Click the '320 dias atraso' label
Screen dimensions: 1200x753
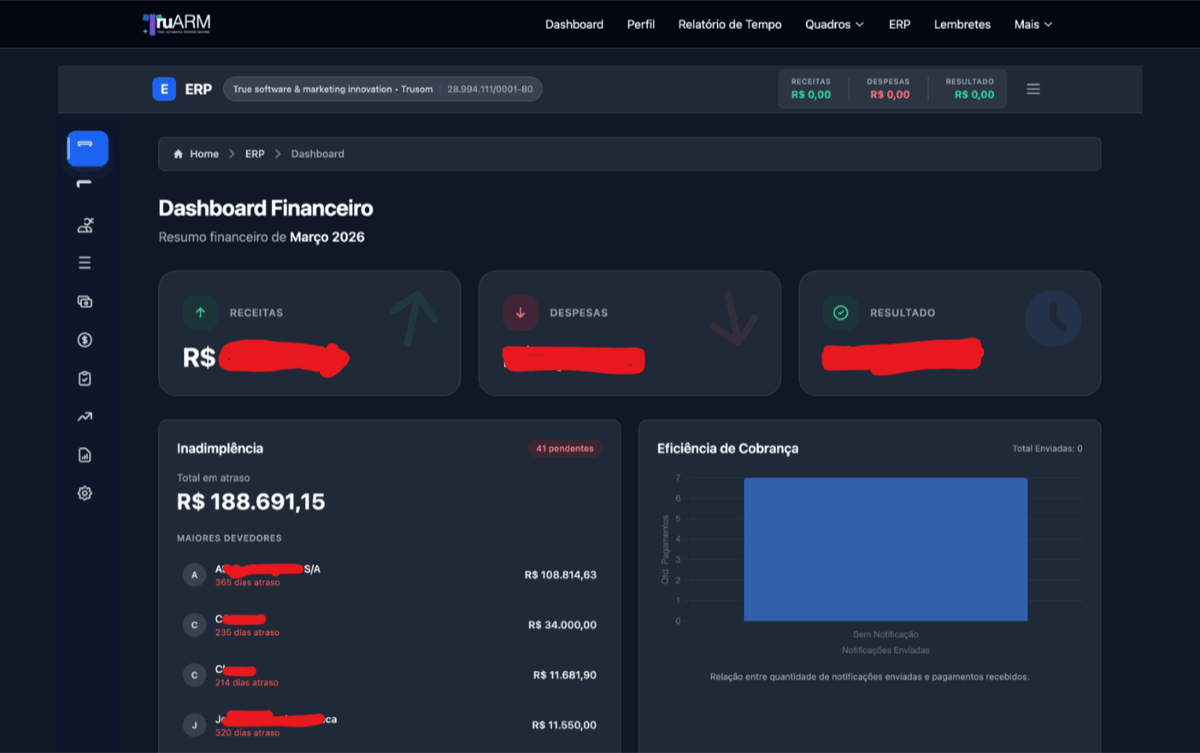pyautogui.click(x=247, y=733)
